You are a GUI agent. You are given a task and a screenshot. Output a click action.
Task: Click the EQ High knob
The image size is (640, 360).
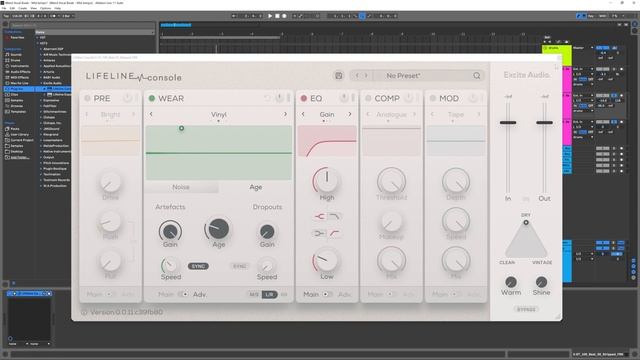coord(327,180)
